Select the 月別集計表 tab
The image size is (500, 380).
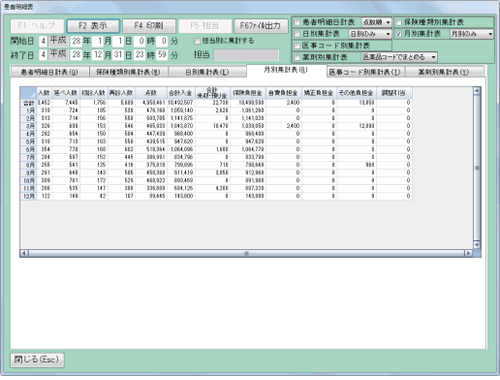(286, 70)
